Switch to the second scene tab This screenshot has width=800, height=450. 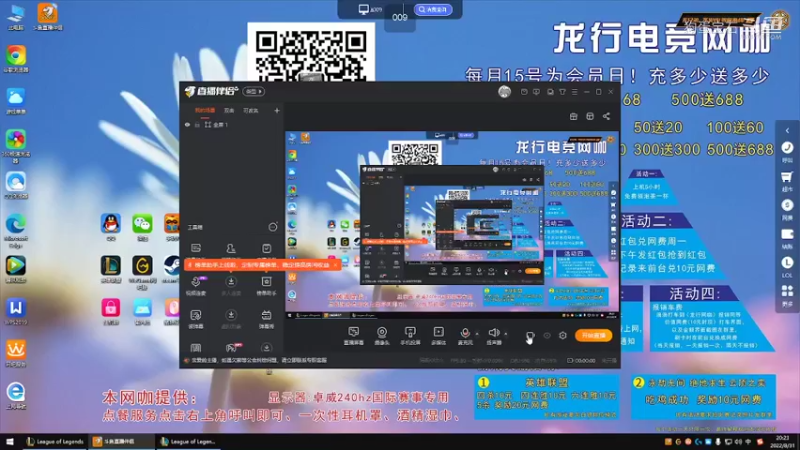(x=229, y=110)
